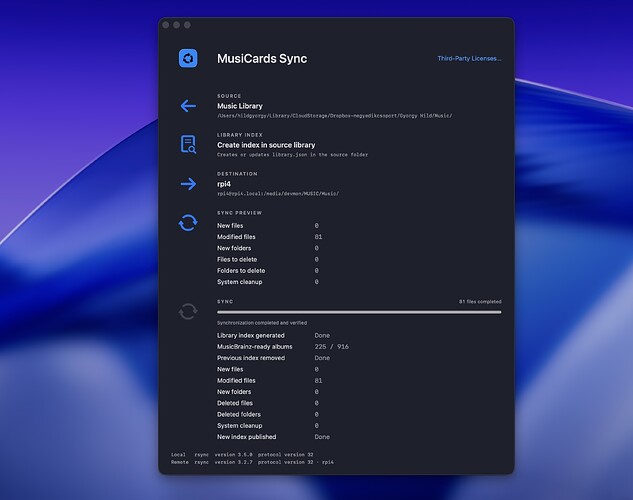Click the '225 / 916' albums value
This screenshot has height=500, width=633.
(332, 347)
